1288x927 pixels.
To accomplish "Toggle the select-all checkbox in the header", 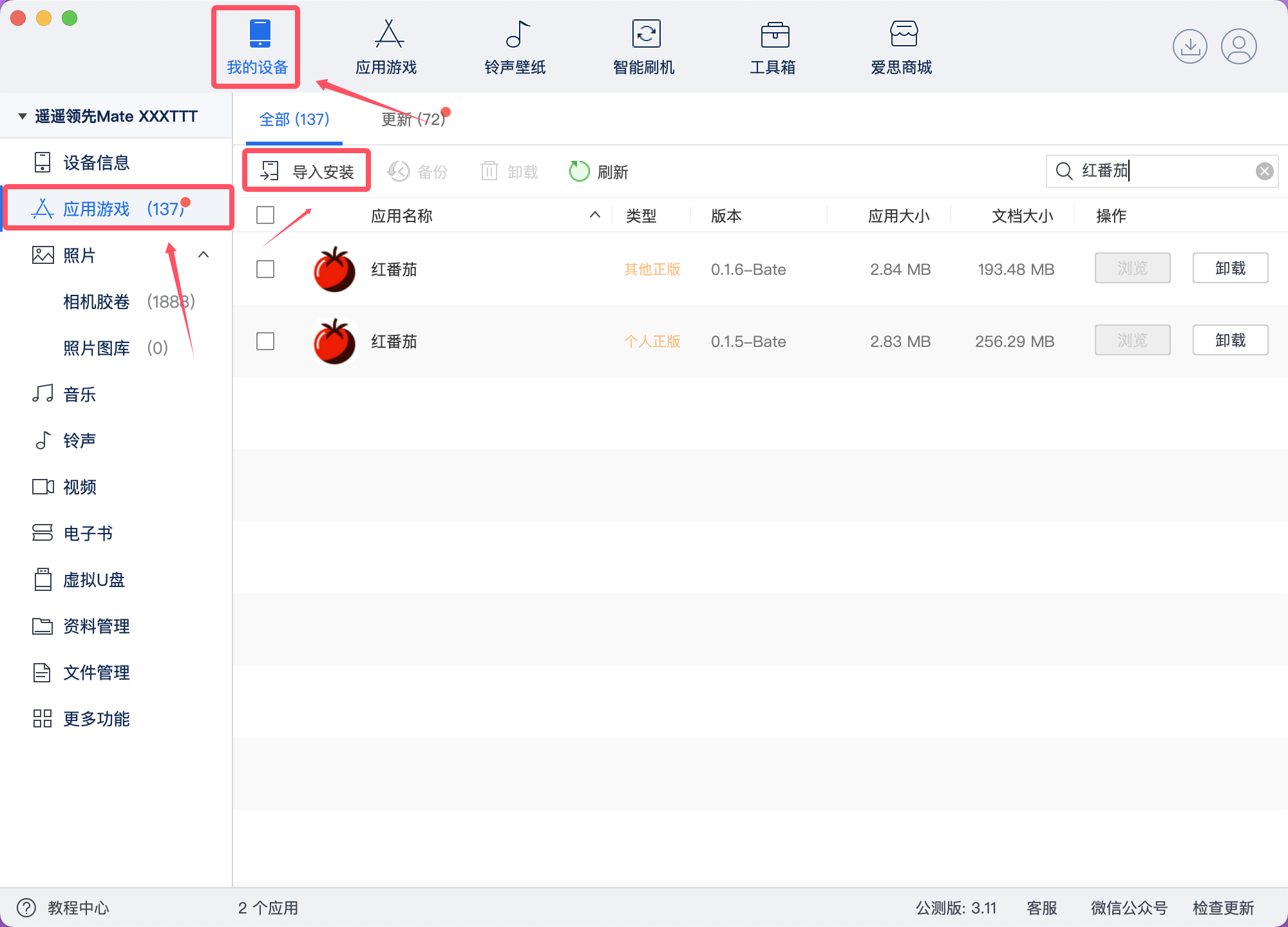I will click(265, 215).
